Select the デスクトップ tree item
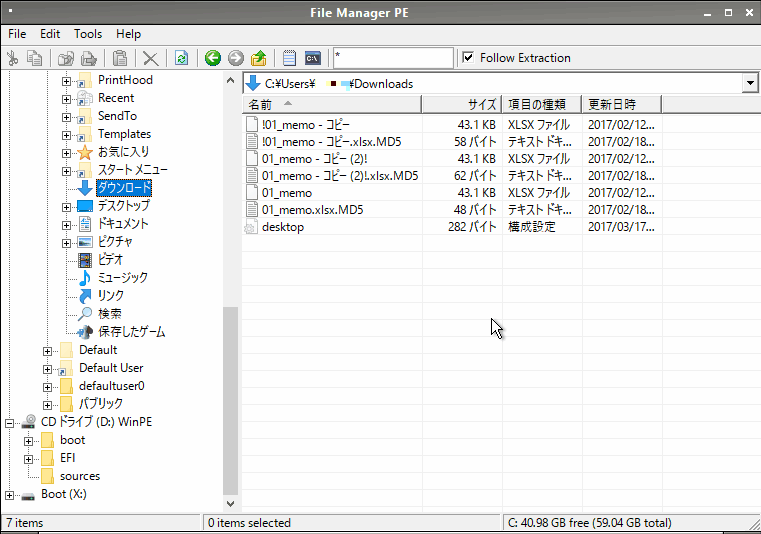761x534 pixels. pos(124,206)
